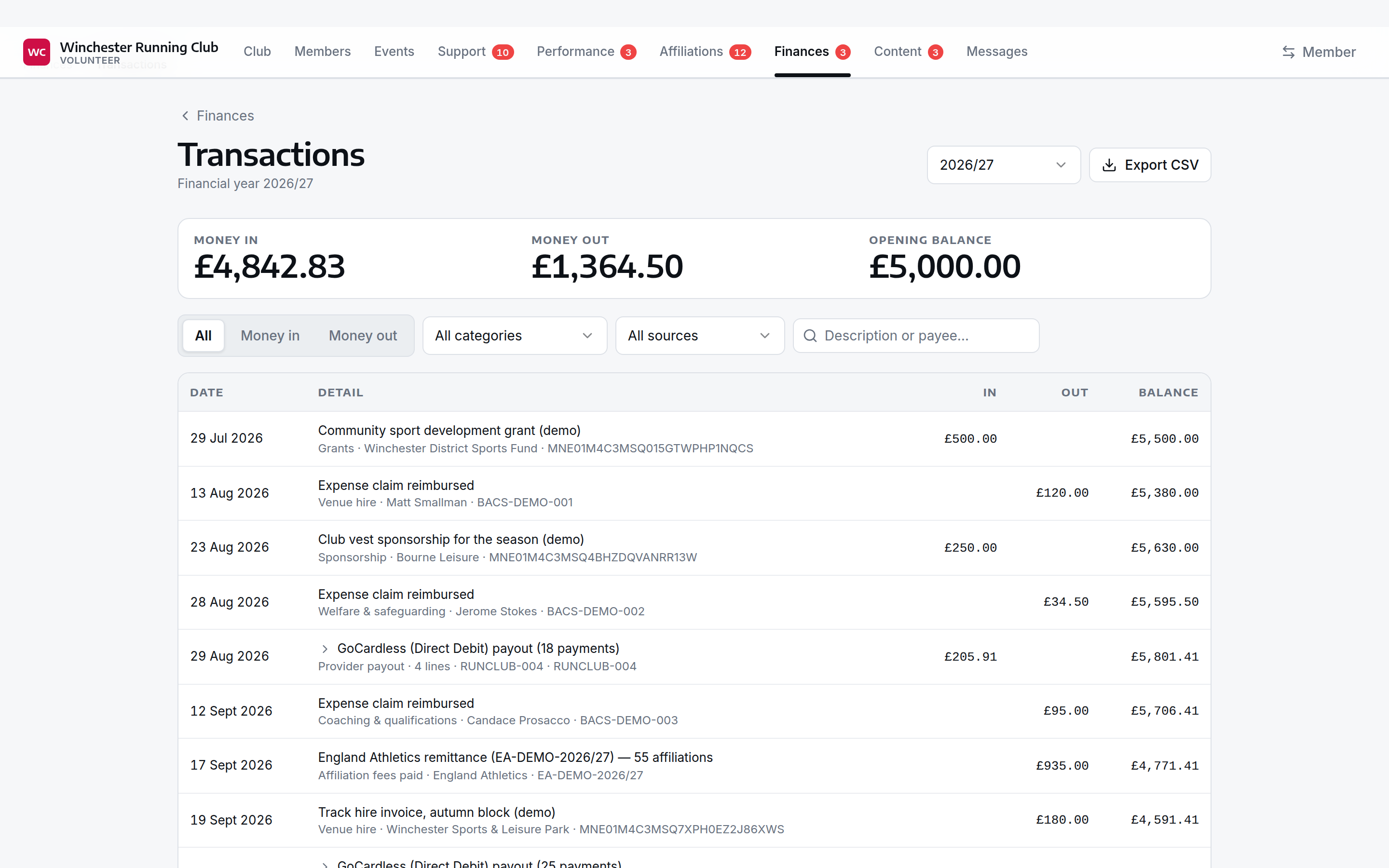The width and height of the screenshot is (1389, 868).
Task: Expand the GoCardless payout (18 payments) row
Action: (325, 649)
